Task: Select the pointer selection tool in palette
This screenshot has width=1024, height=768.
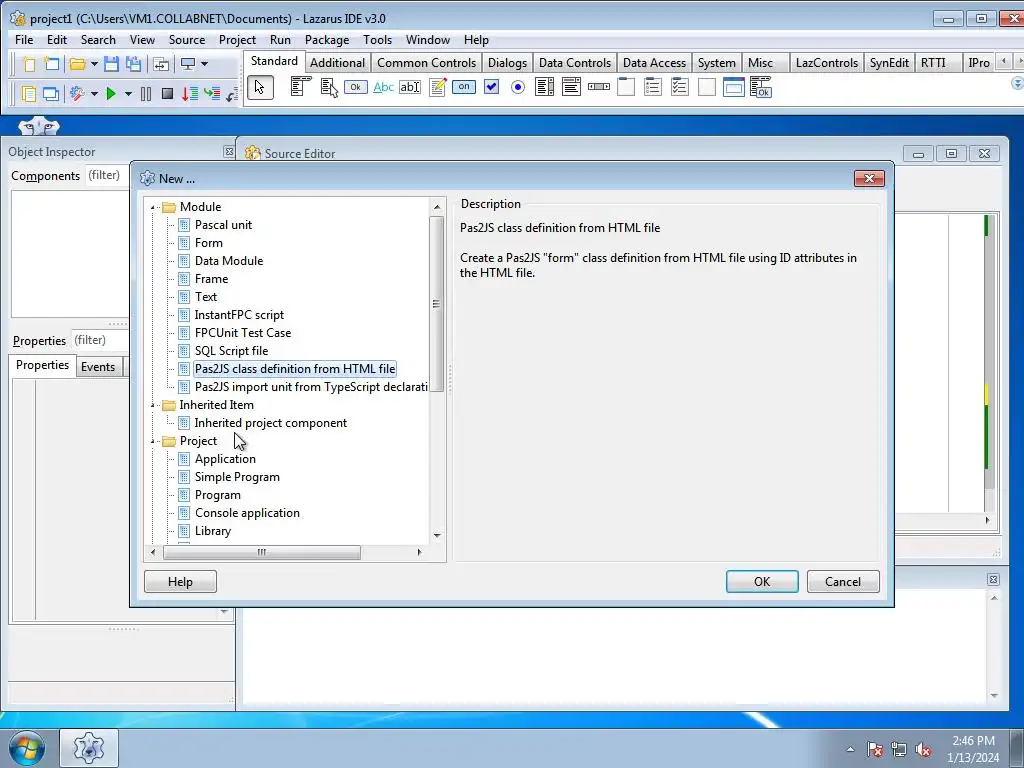Action: pyautogui.click(x=260, y=88)
